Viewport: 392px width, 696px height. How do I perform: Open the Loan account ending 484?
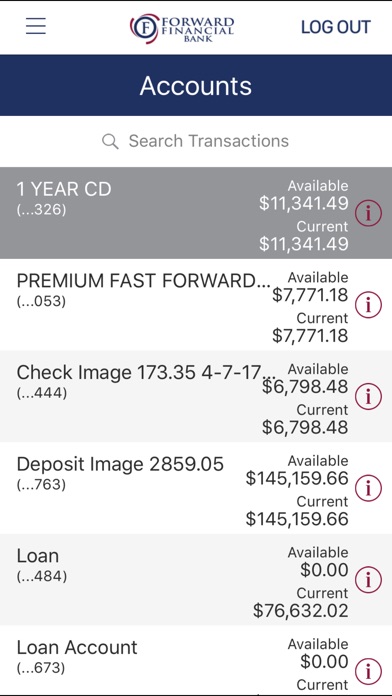click(196, 580)
